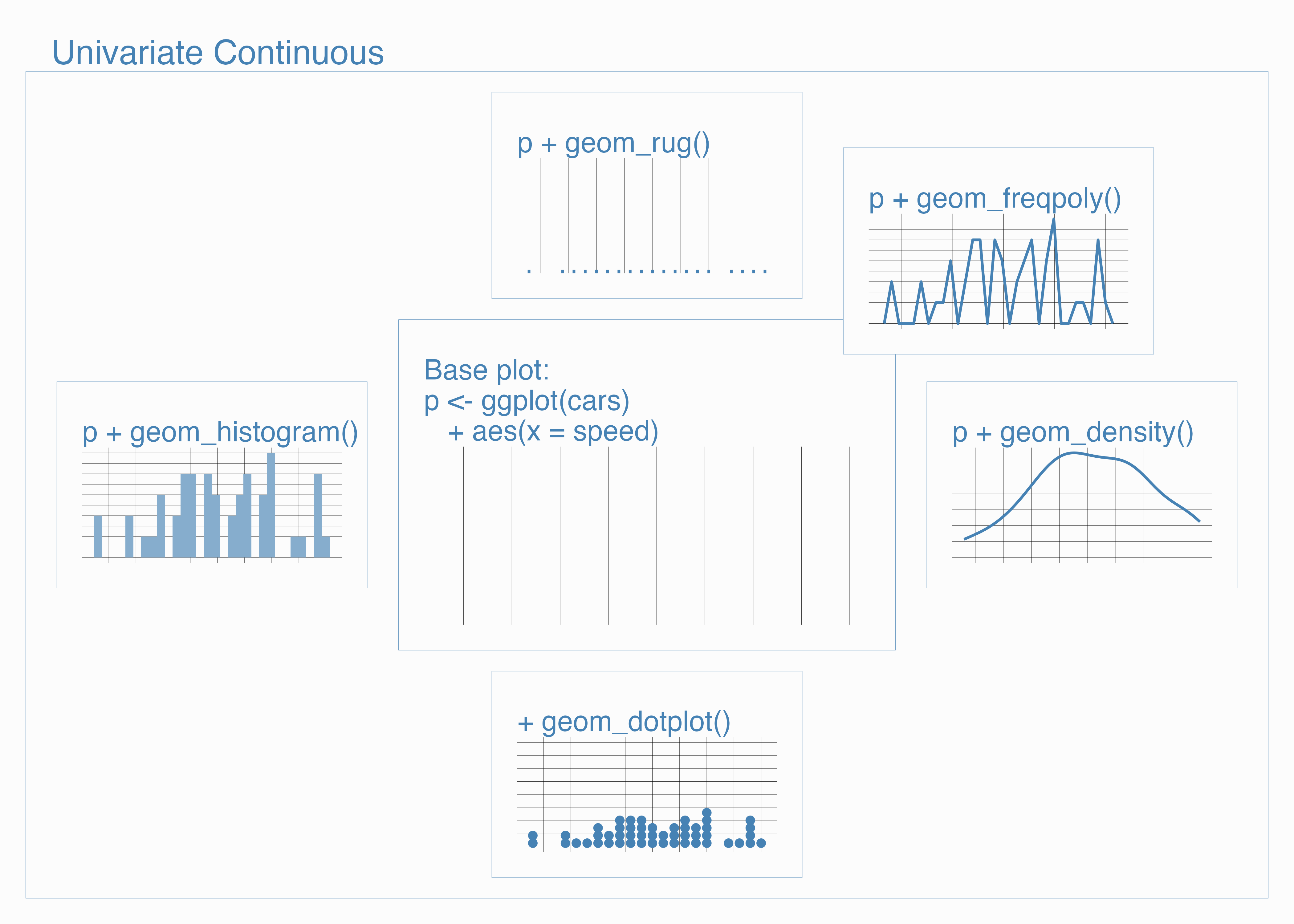
Task: Select the rightmost dot in the dotplot
Action: pos(761,843)
